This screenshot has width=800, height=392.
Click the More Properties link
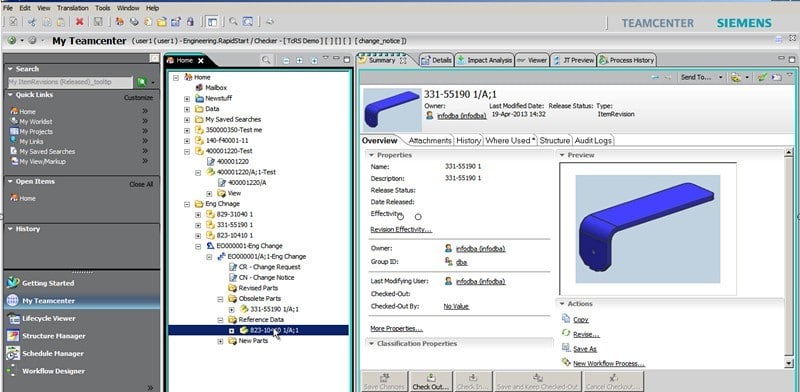(x=396, y=329)
